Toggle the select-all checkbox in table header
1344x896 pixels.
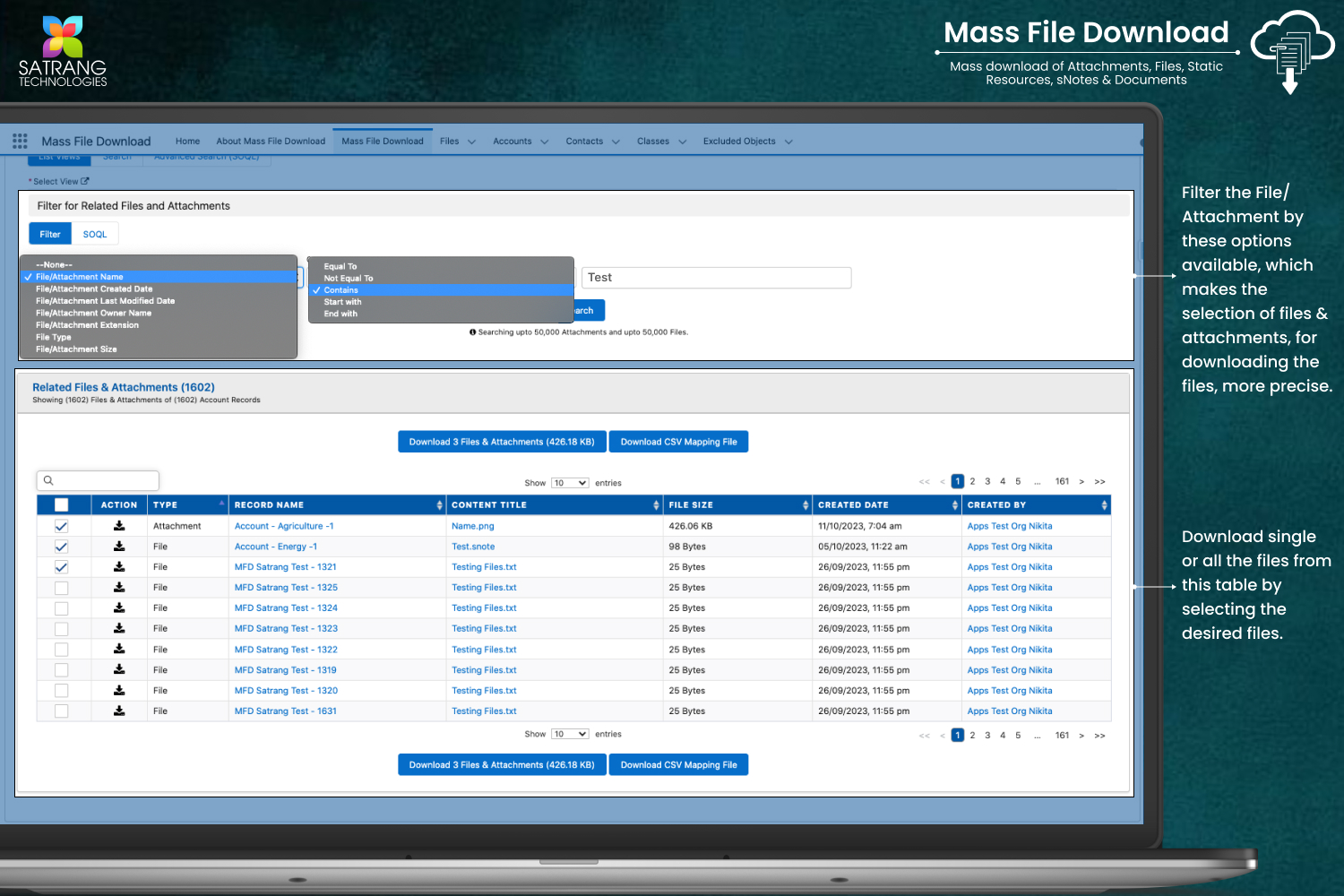click(x=61, y=505)
